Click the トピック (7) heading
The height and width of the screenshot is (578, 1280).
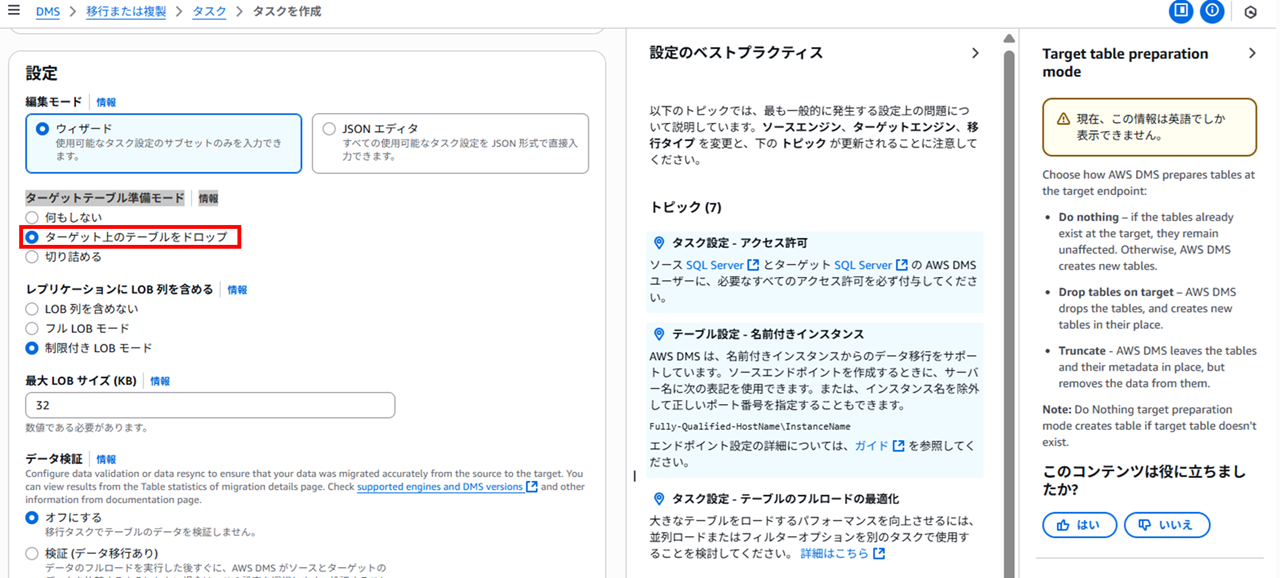click(x=686, y=207)
